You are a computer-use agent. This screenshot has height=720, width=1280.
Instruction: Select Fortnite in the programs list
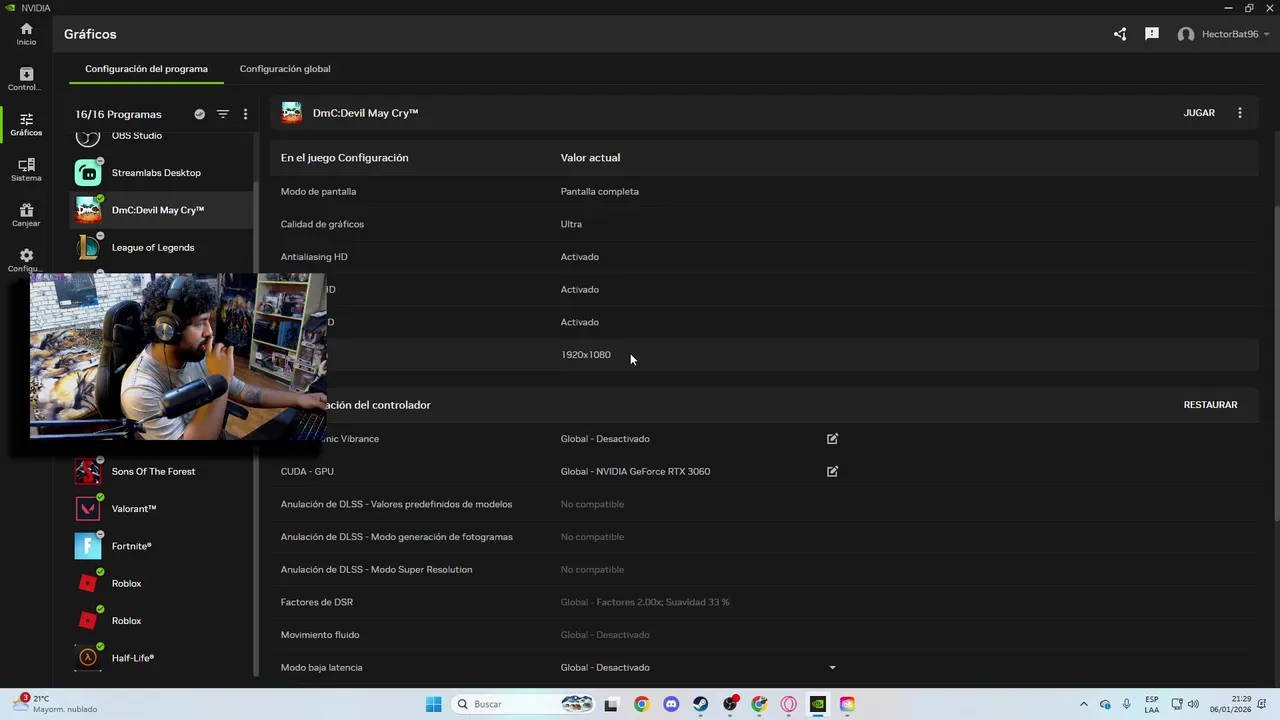163,546
